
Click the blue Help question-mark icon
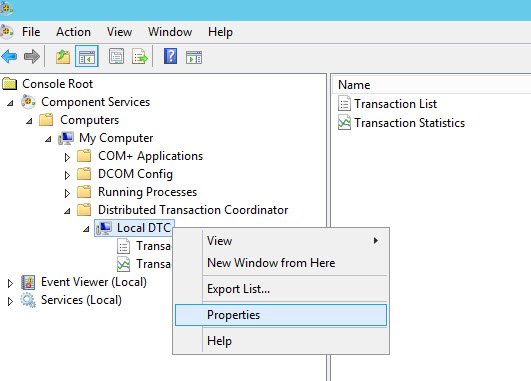(x=170, y=56)
